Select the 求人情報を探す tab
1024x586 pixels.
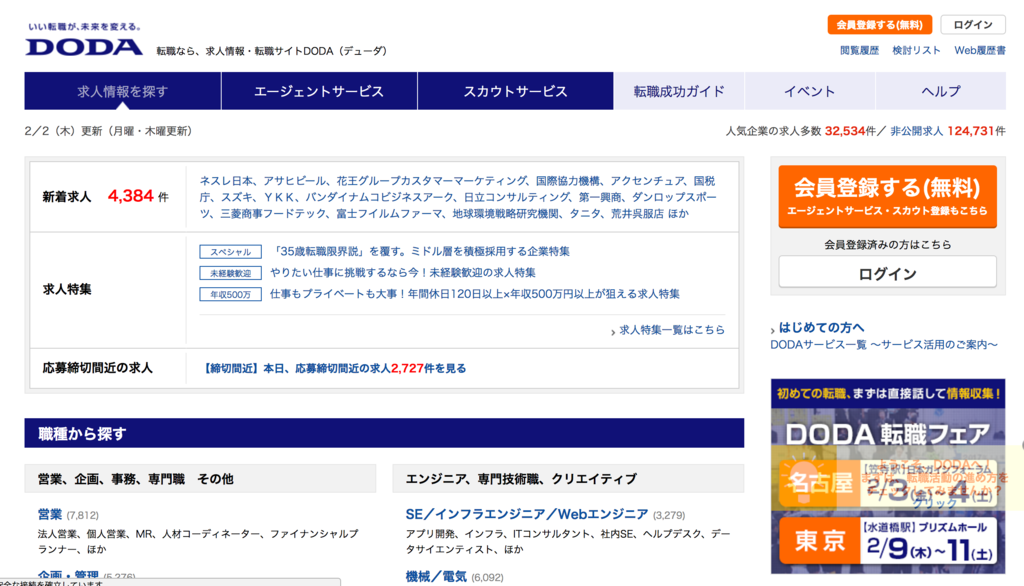[123, 91]
